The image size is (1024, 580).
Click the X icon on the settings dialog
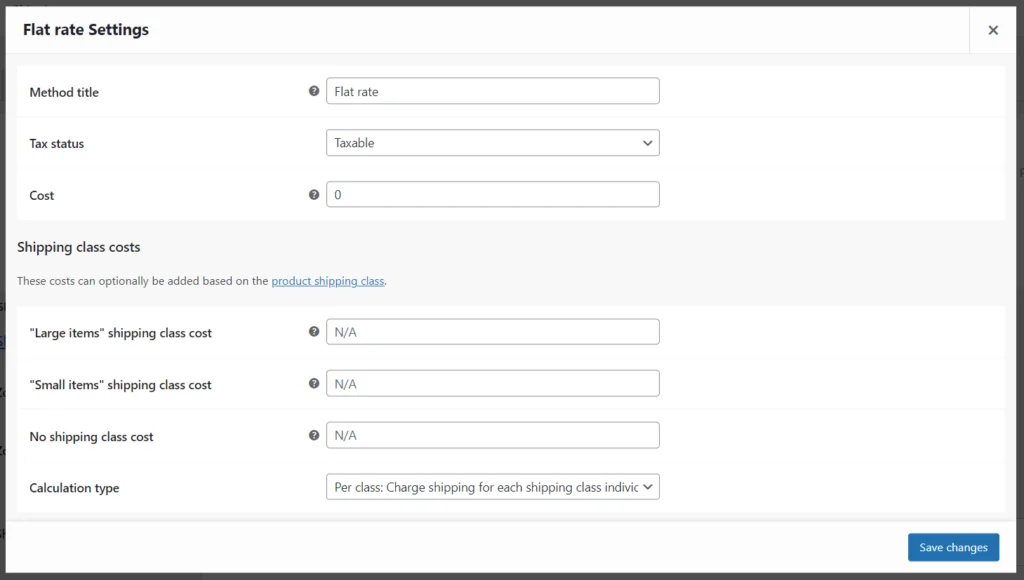[x=993, y=29]
